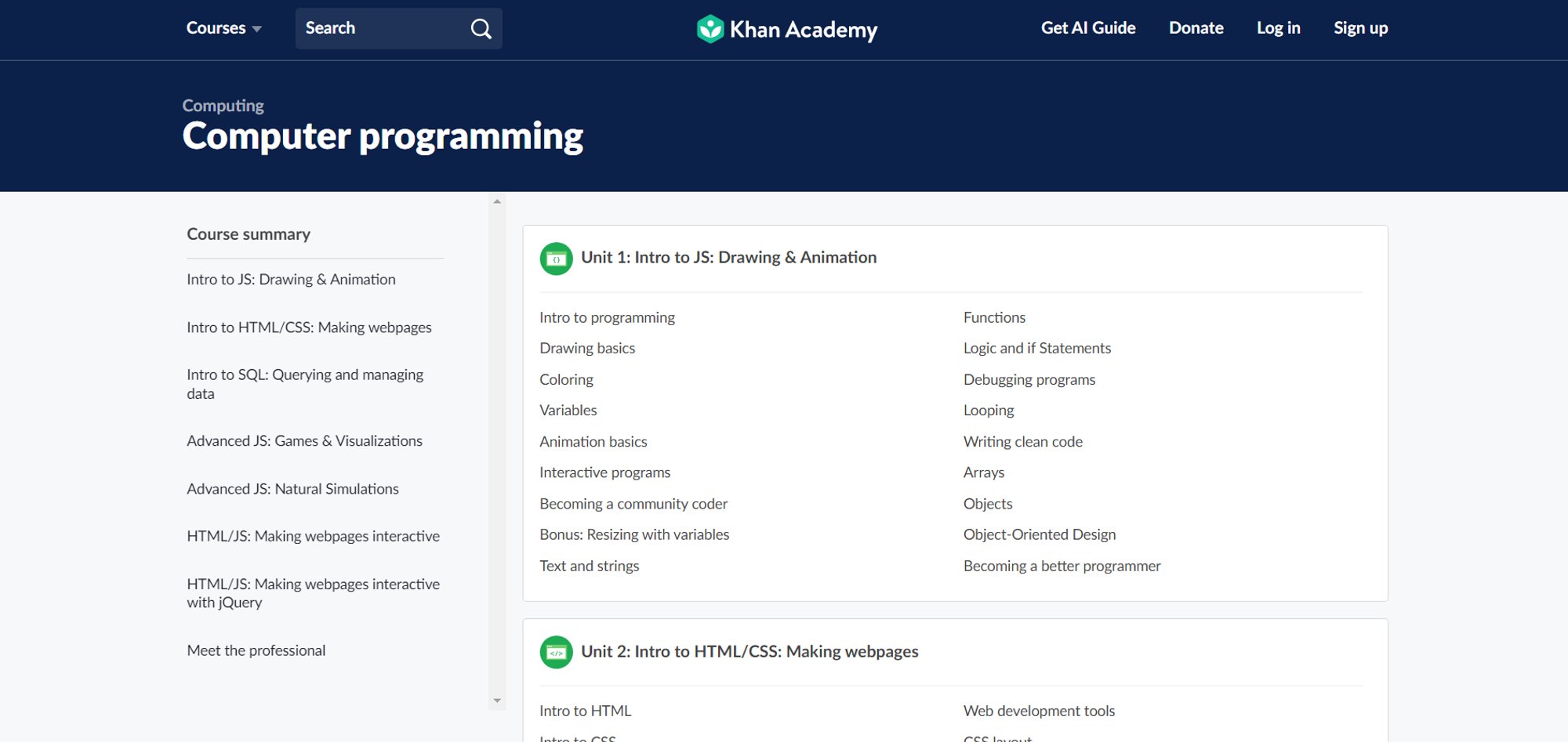
Task: Select sidebar Intro to JS: Drawing & Animation
Action: click(x=291, y=280)
